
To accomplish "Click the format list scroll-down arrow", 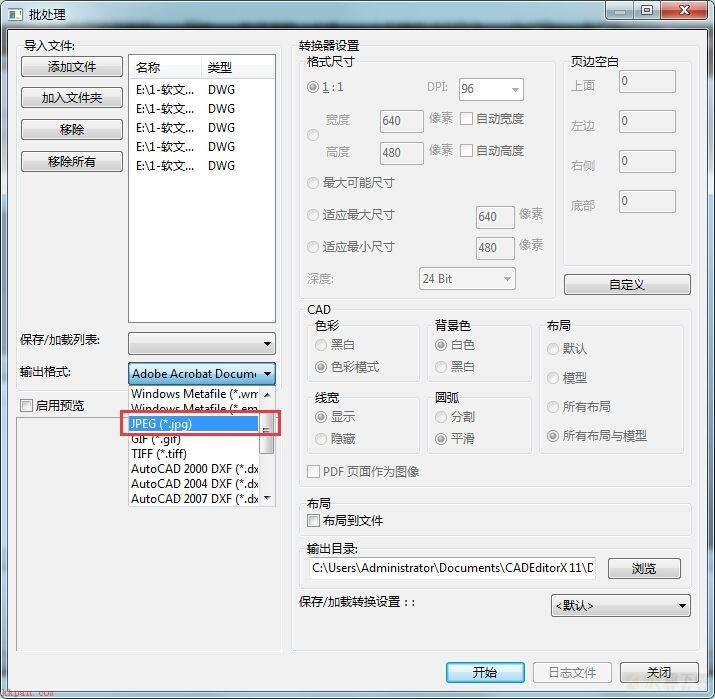I will click(x=267, y=498).
